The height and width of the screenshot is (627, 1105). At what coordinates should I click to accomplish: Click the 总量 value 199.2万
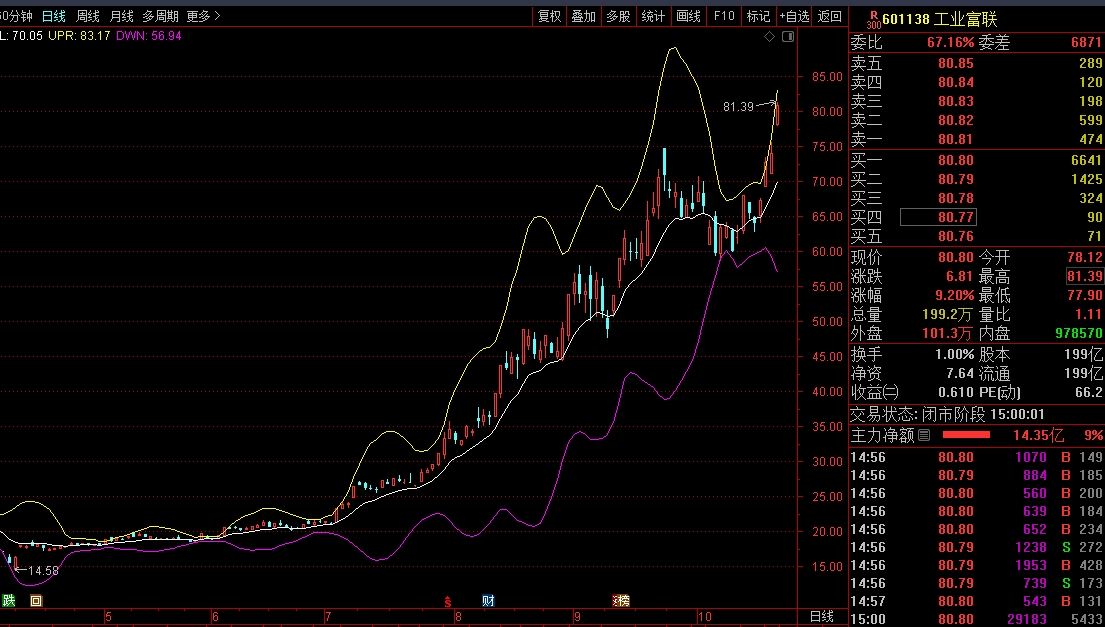point(947,314)
